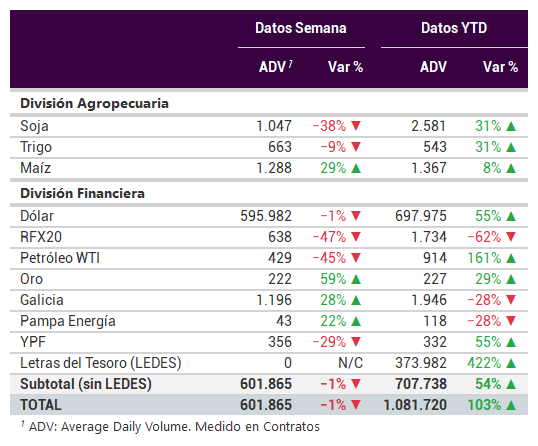Click the red down arrow beside Galicia YTD -28%
This screenshot has height=446, width=538.
pos(511,300)
